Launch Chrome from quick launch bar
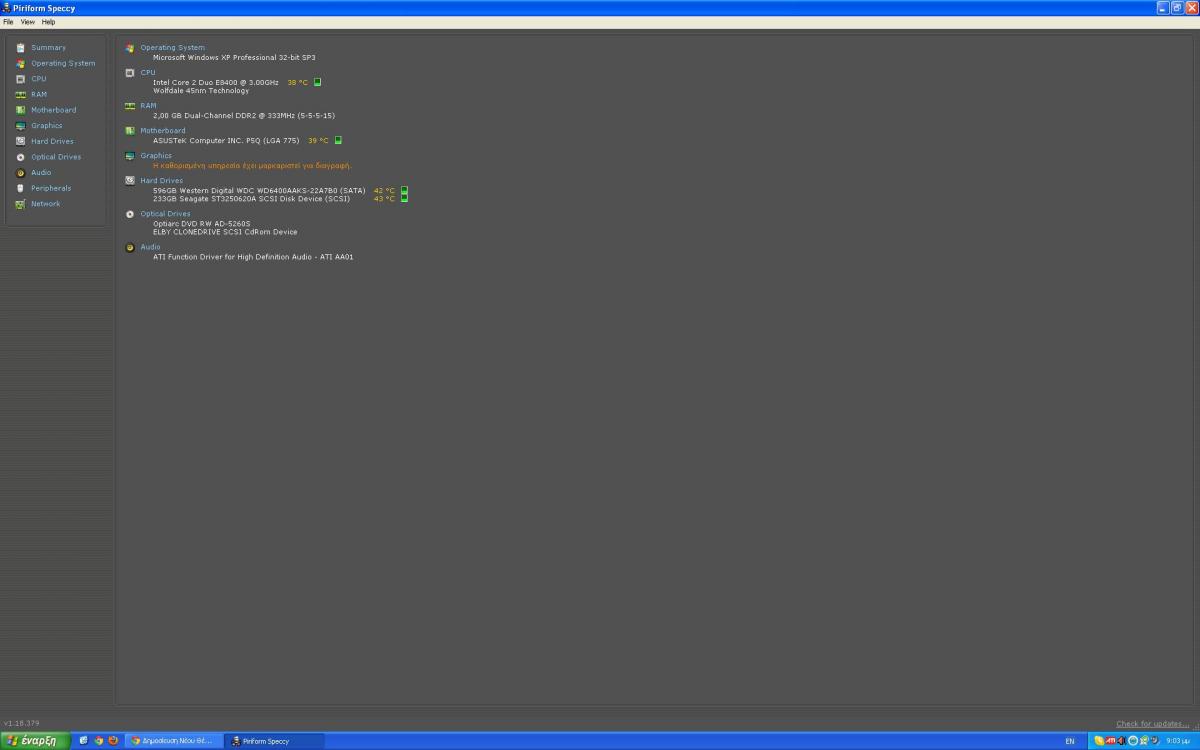The width and height of the screenshot is (1200, 750). coord(99,741)
